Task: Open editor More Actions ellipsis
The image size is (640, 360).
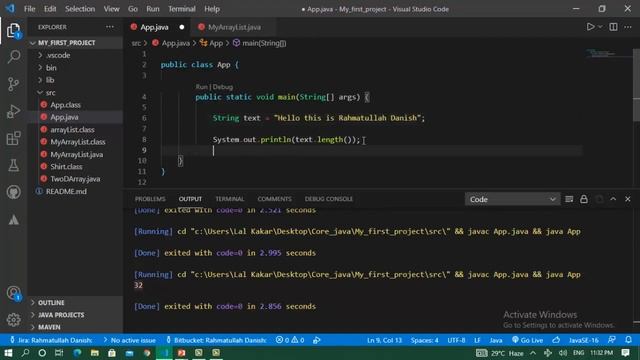Action: tap(628, 27)
